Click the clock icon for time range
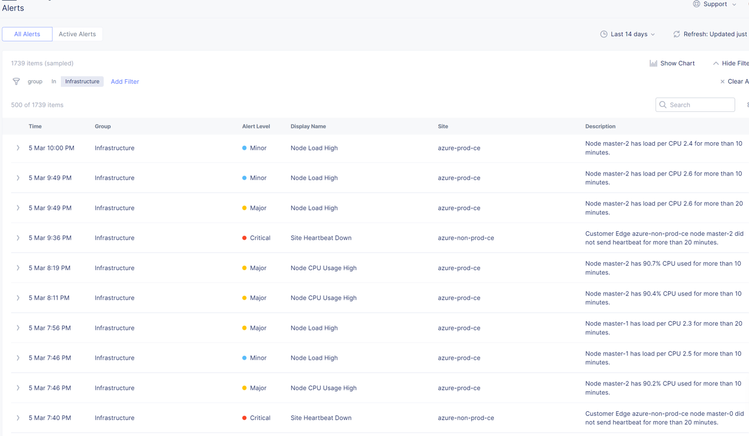Viewport: 749px width, 436px height. pyautogui.click(x=604, y=34)
